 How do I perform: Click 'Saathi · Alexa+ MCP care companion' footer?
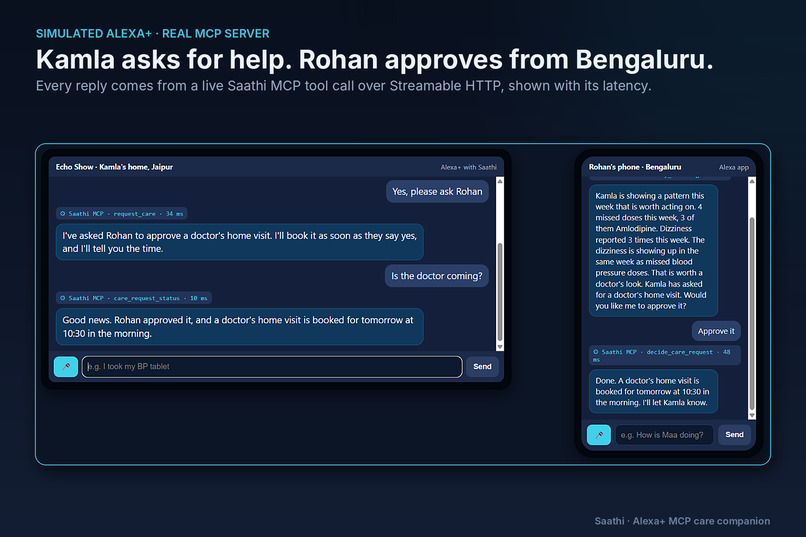[x=682, y=521]
